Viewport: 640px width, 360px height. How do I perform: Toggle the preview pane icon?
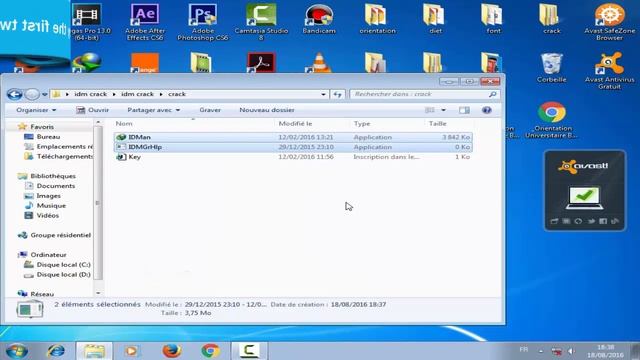(x=464, y=110)
